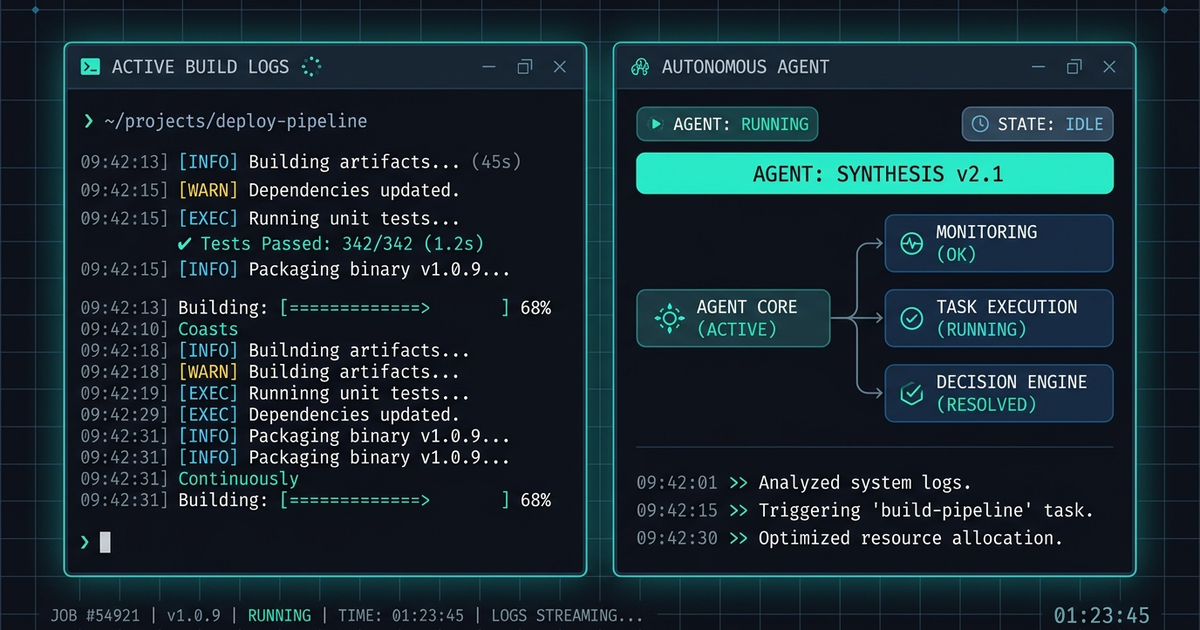This screenshot has width=1200, height=630.
Task: Click the AGENT: SYNTHESIS v2.1 banner
Action: coord(875,174)
